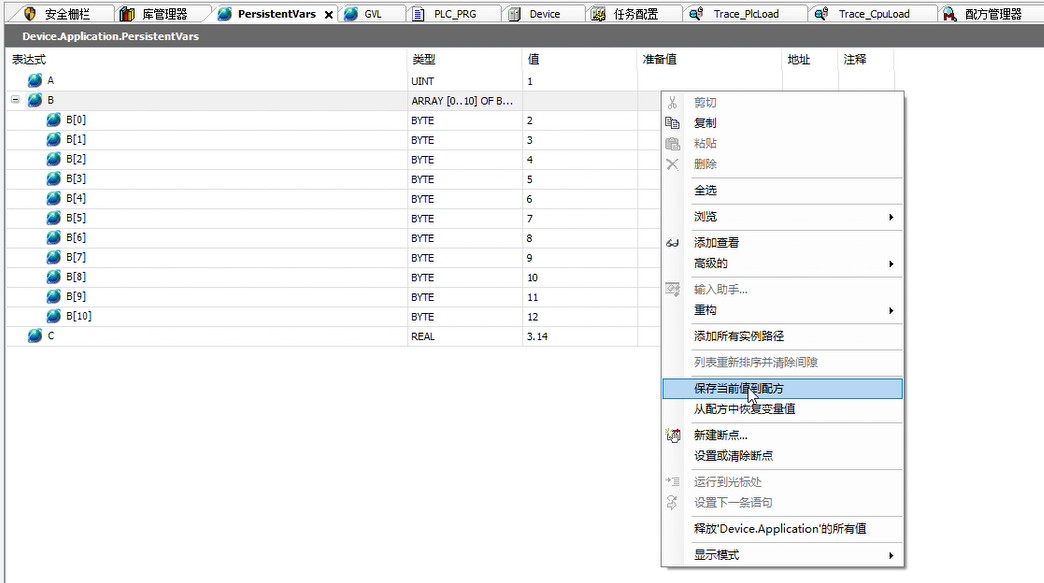
Task: Select 添加所有实例路径 menu entry
Action: tap(782, 336)
